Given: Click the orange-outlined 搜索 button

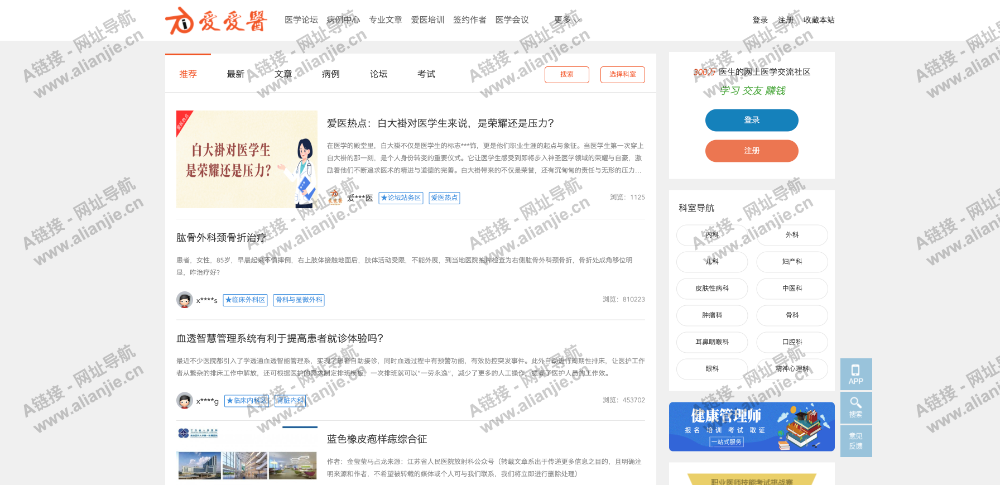Looking at the screenshot, I should pyautogui.click(x=566, y=75).
